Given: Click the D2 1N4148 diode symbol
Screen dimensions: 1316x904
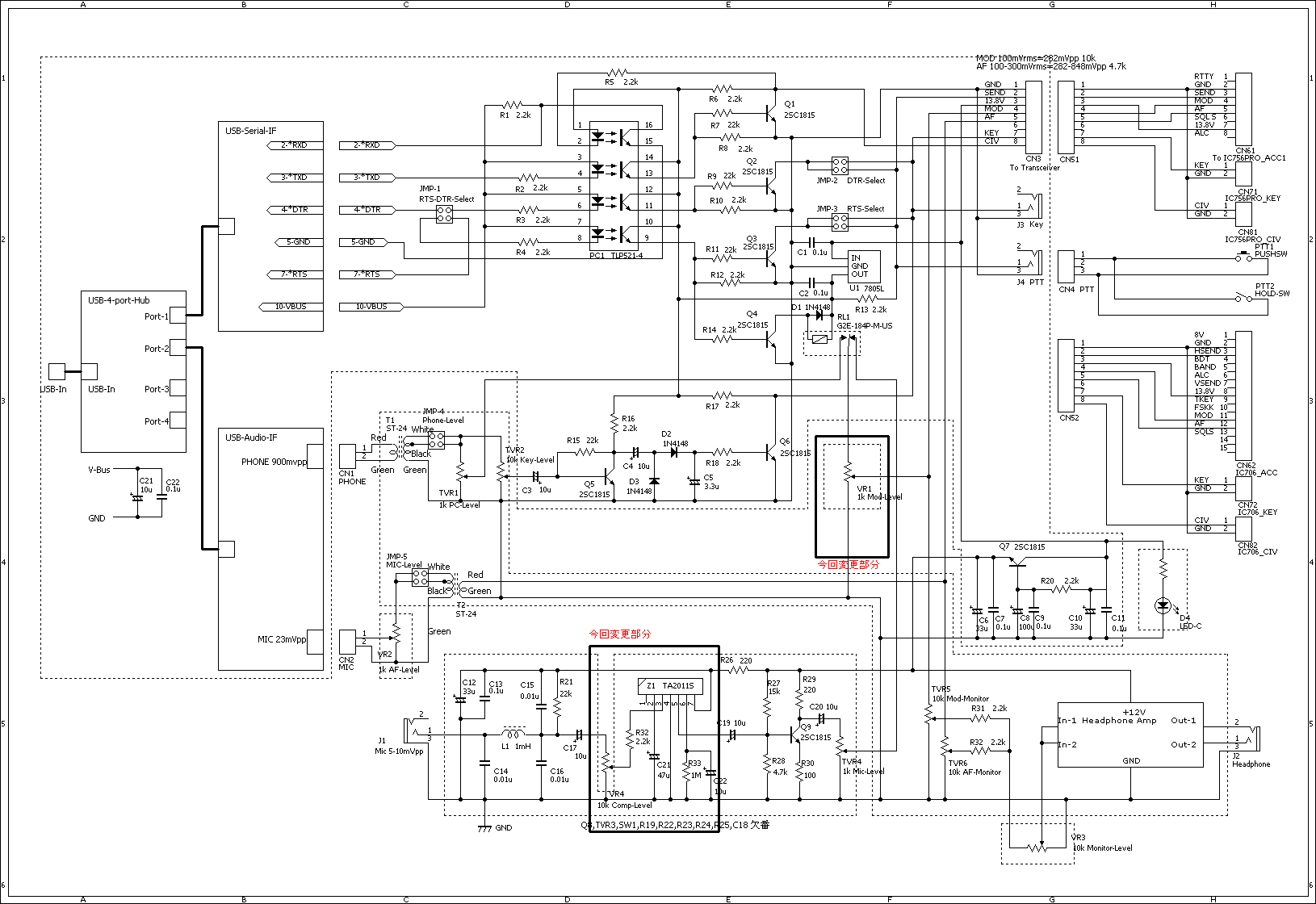Looking at the screenshot, I should (x=673, y=453).
